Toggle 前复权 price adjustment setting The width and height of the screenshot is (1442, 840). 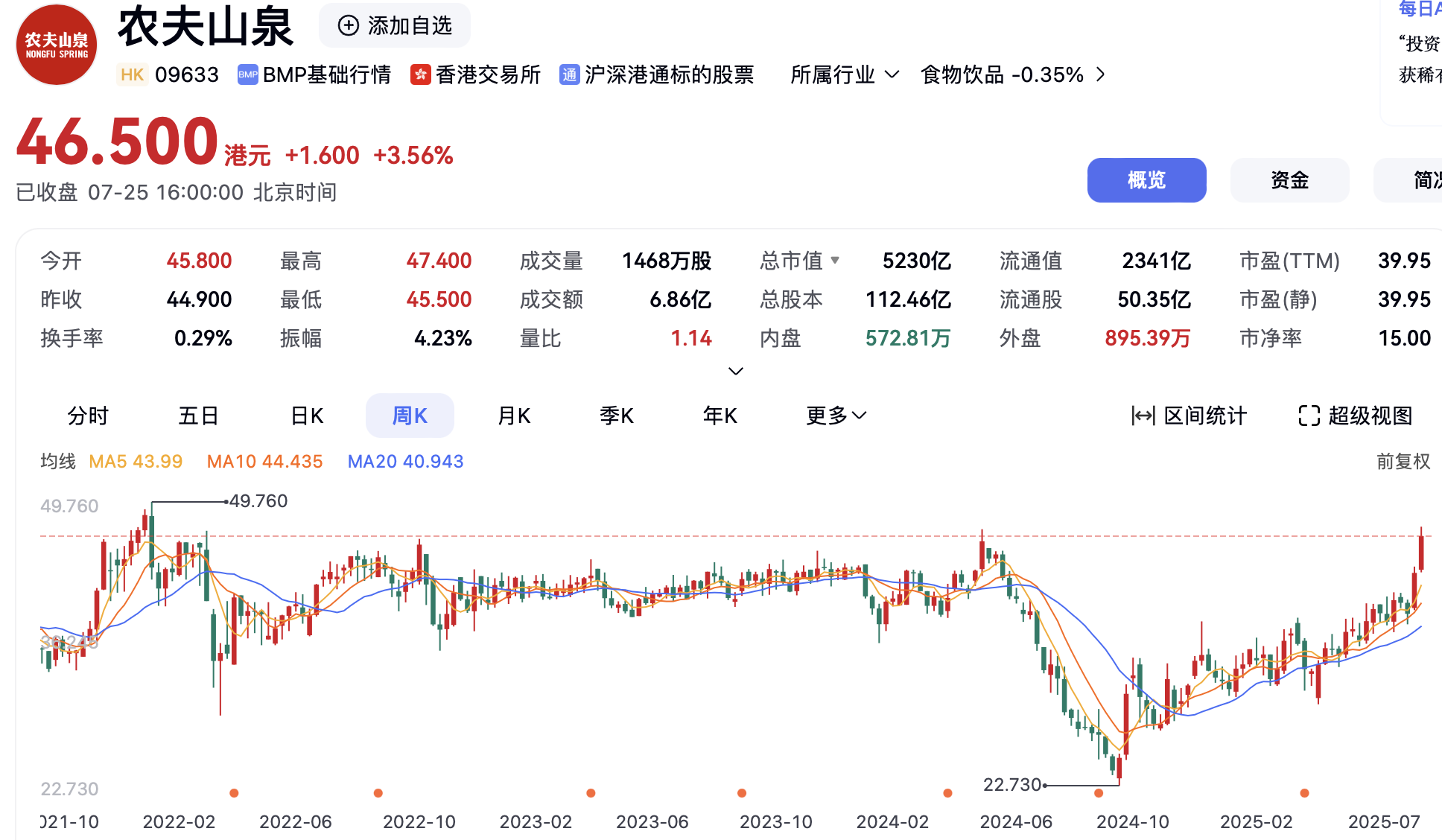pos(1403,462)
